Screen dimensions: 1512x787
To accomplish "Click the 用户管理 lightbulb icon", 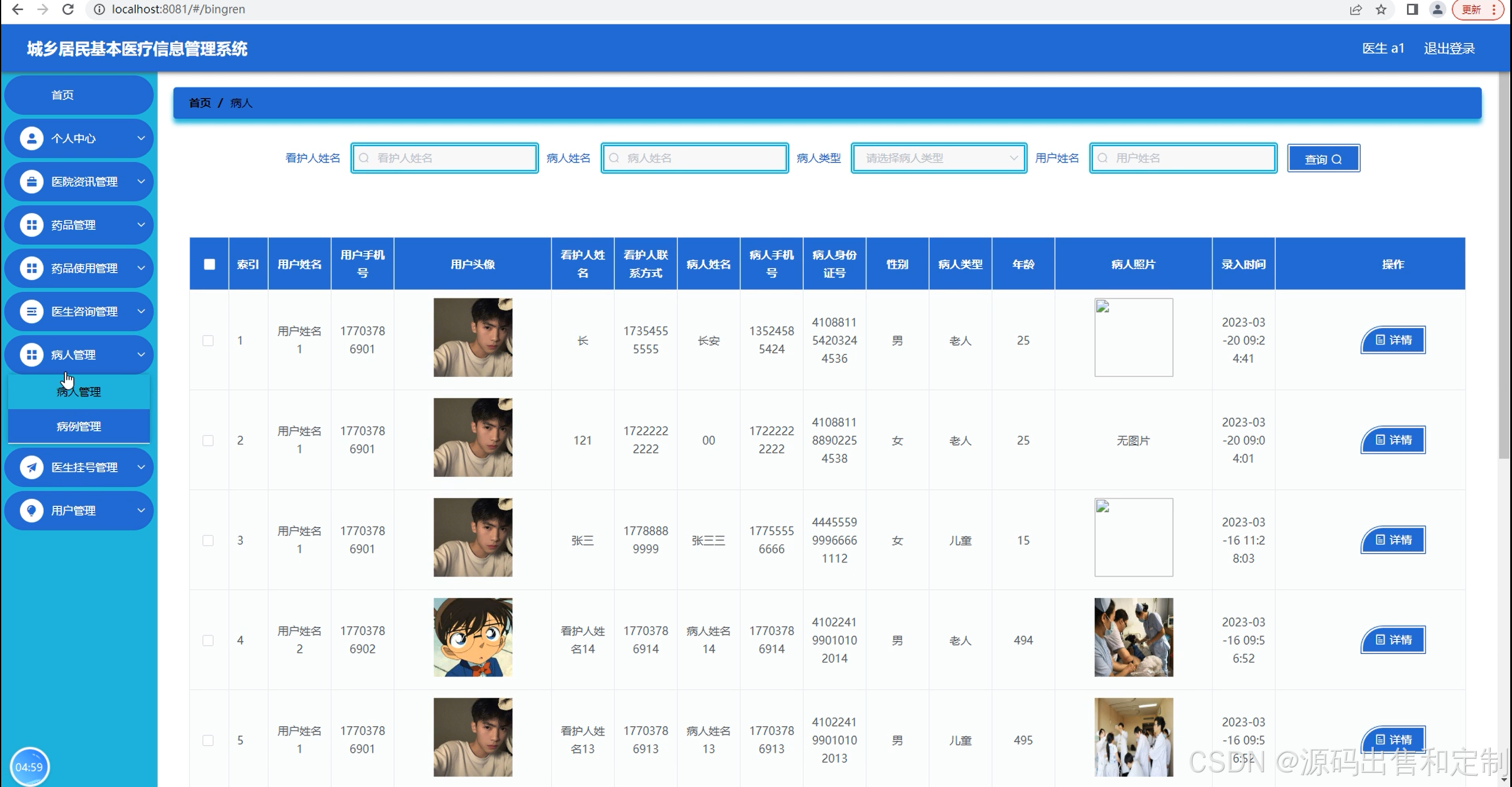I will 31,510.
